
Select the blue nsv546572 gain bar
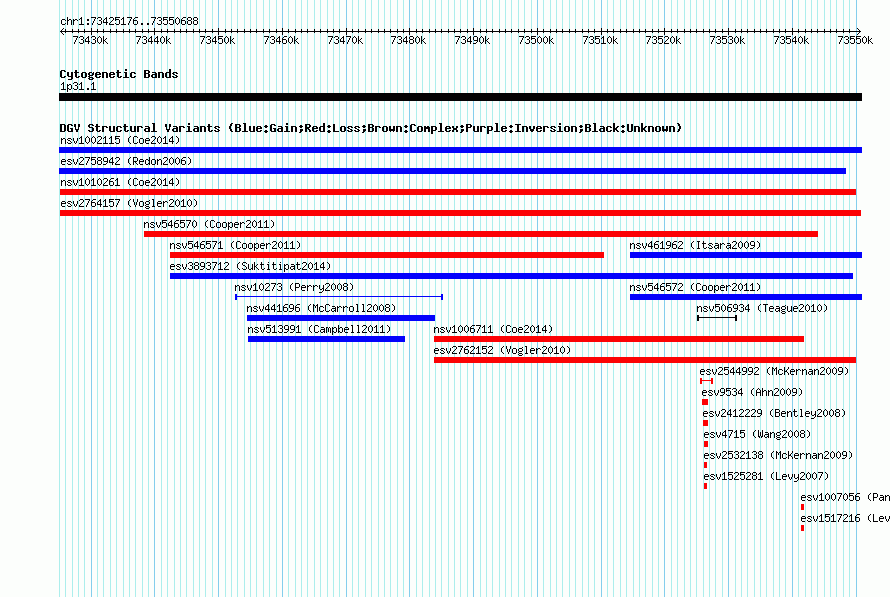[746, 297]
